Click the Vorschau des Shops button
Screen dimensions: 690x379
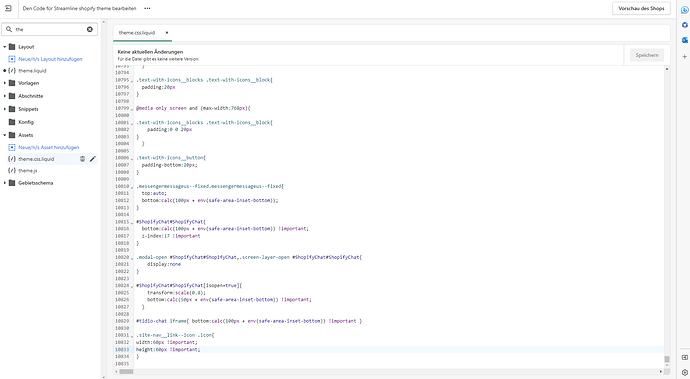[641, 8]
